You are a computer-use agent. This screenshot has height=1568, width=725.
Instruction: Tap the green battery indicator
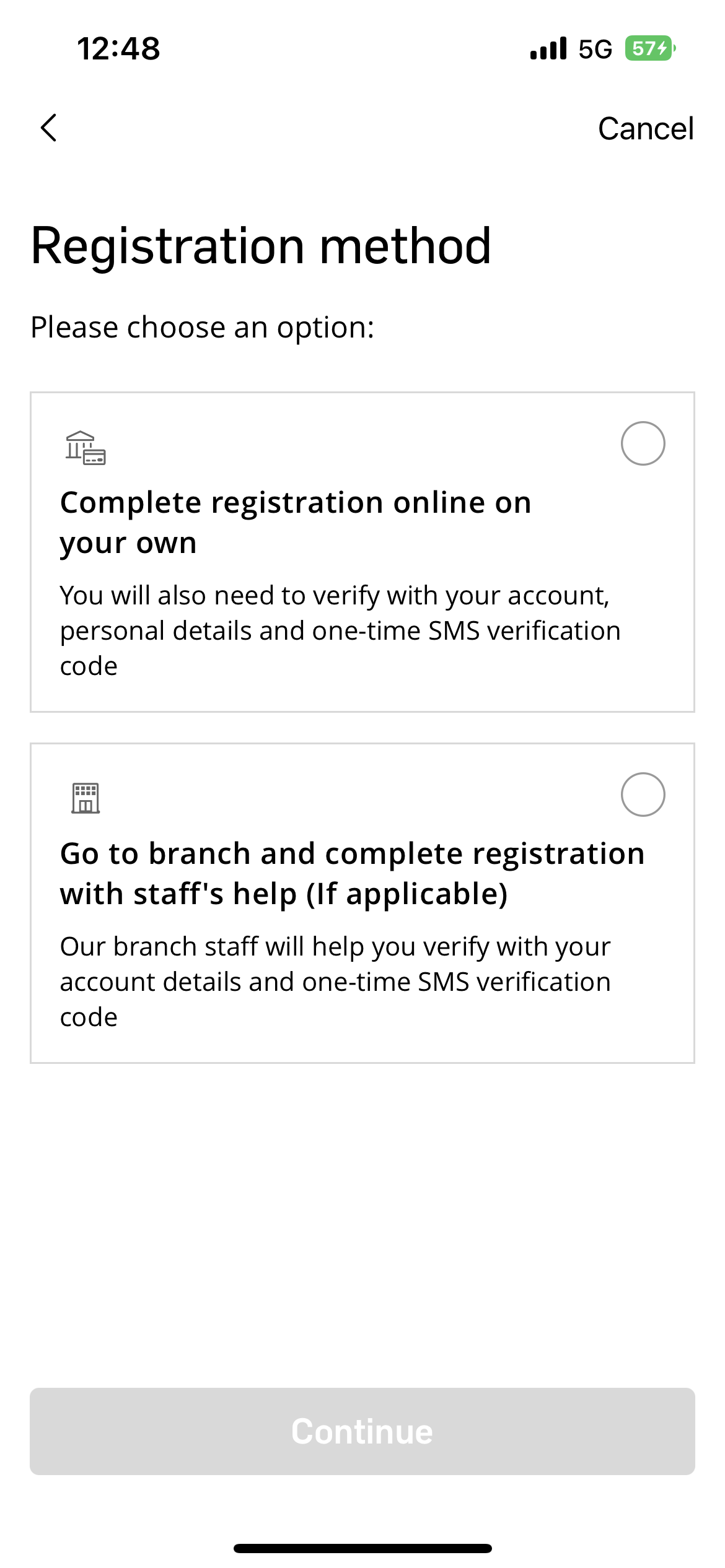click(x=650, y=48)
